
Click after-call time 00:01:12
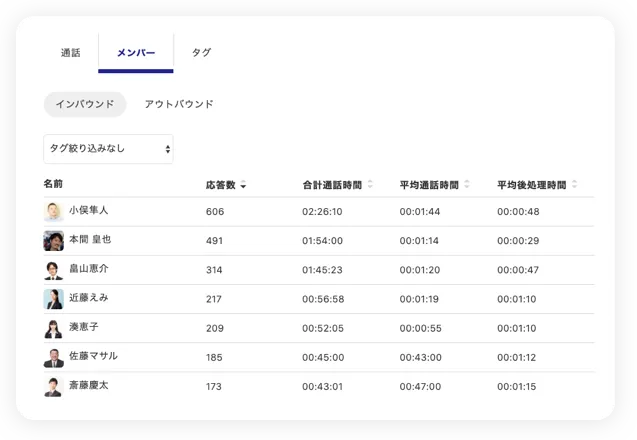click(517, 358)
